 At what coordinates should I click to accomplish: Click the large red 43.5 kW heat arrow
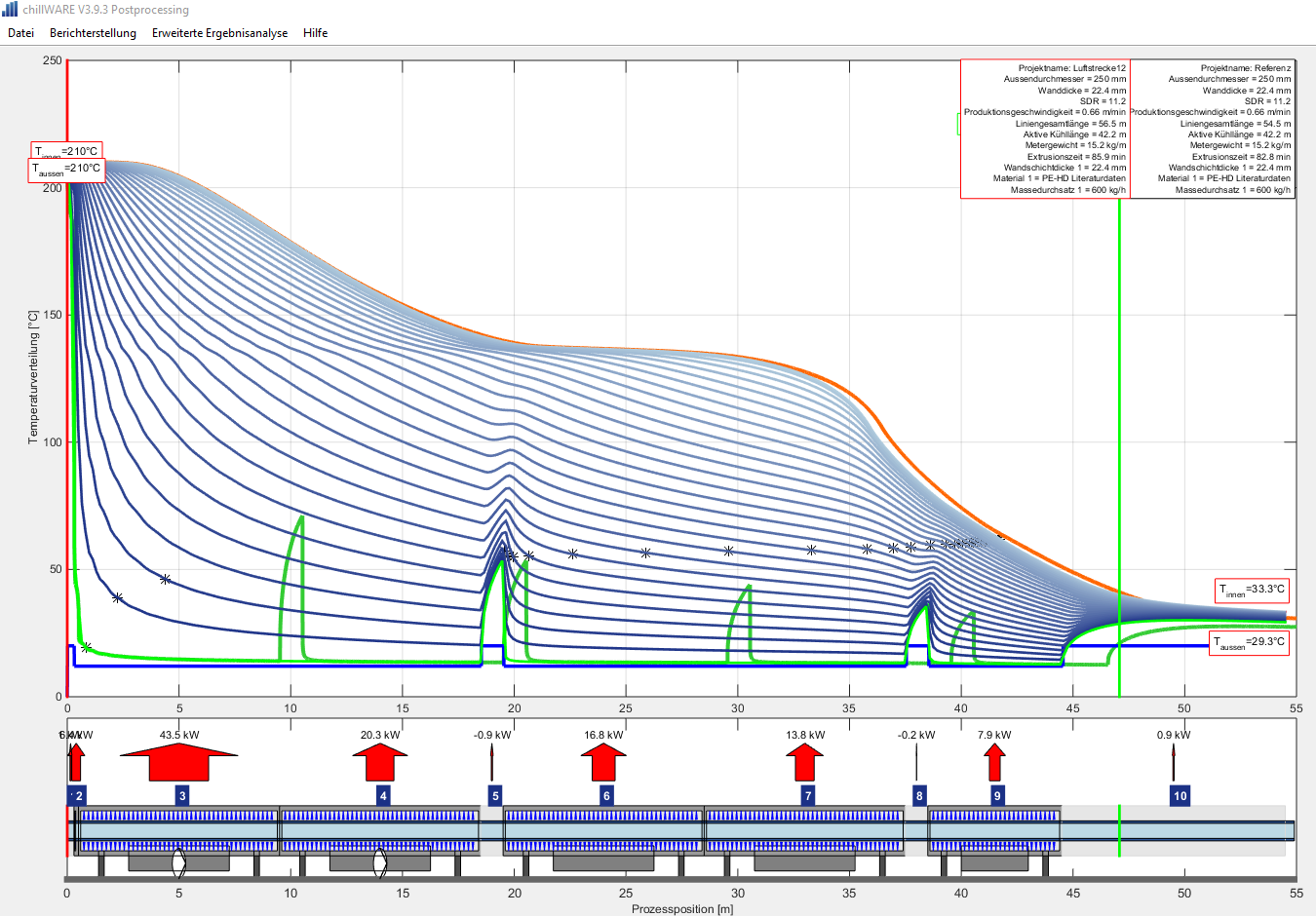(x=178, y=761)
